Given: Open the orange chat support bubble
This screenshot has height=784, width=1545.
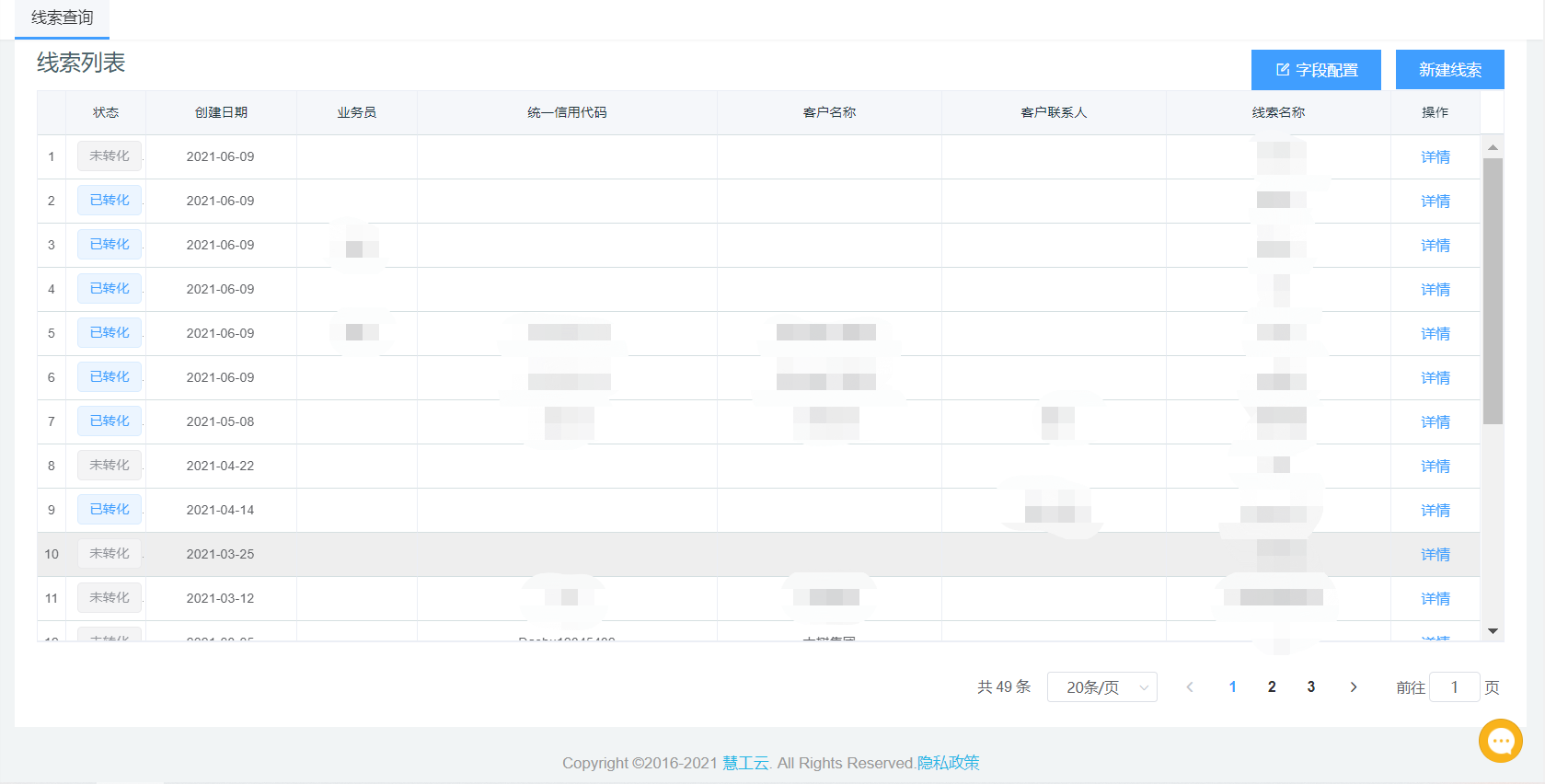Looking at the screenshot, I should click(x=1500, y=740).
